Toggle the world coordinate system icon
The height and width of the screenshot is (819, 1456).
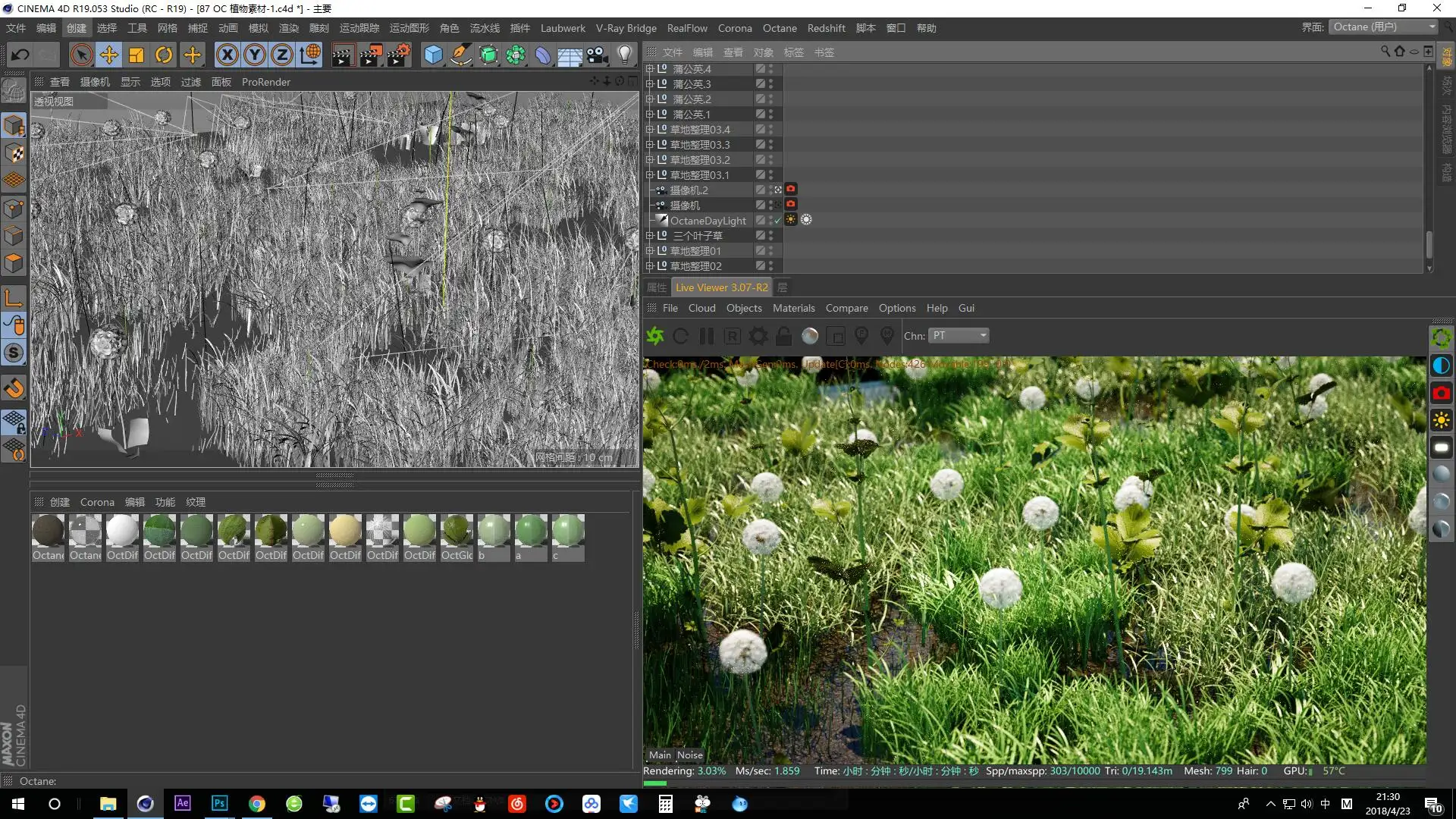pyautogui.click(x=310, y=55)
